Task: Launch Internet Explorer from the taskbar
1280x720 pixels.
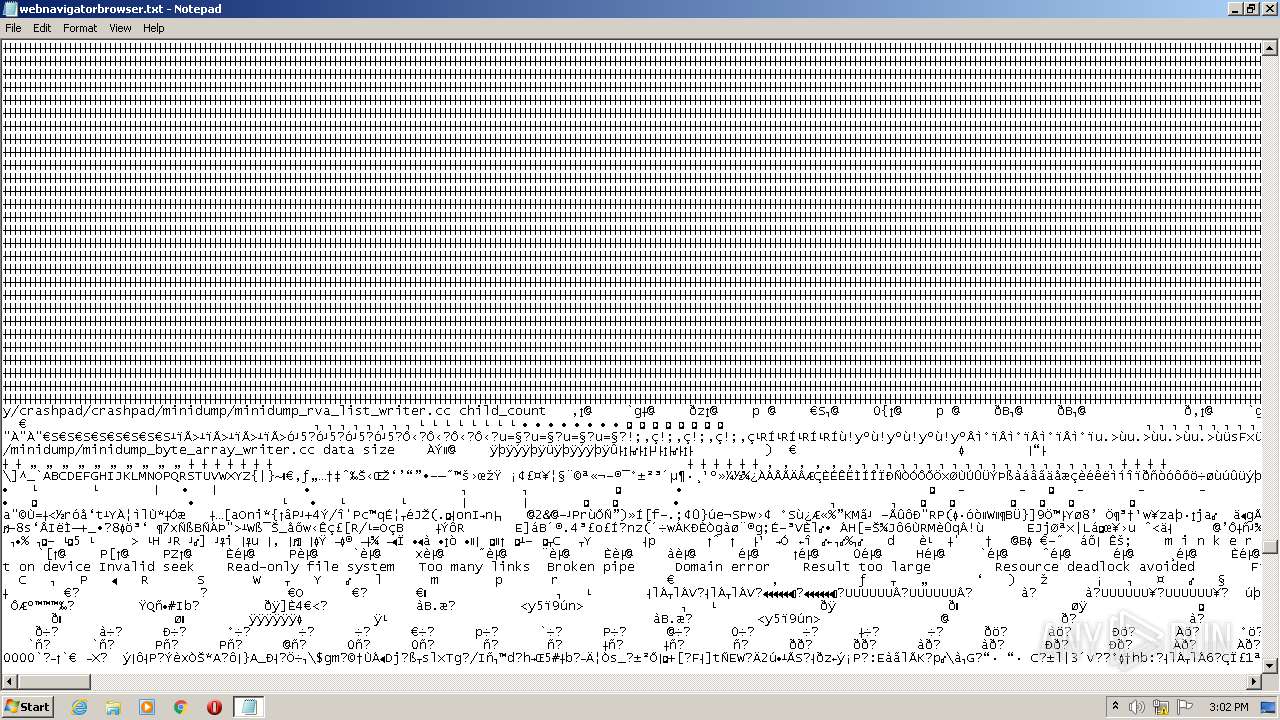Action: (x=80, y=707)
